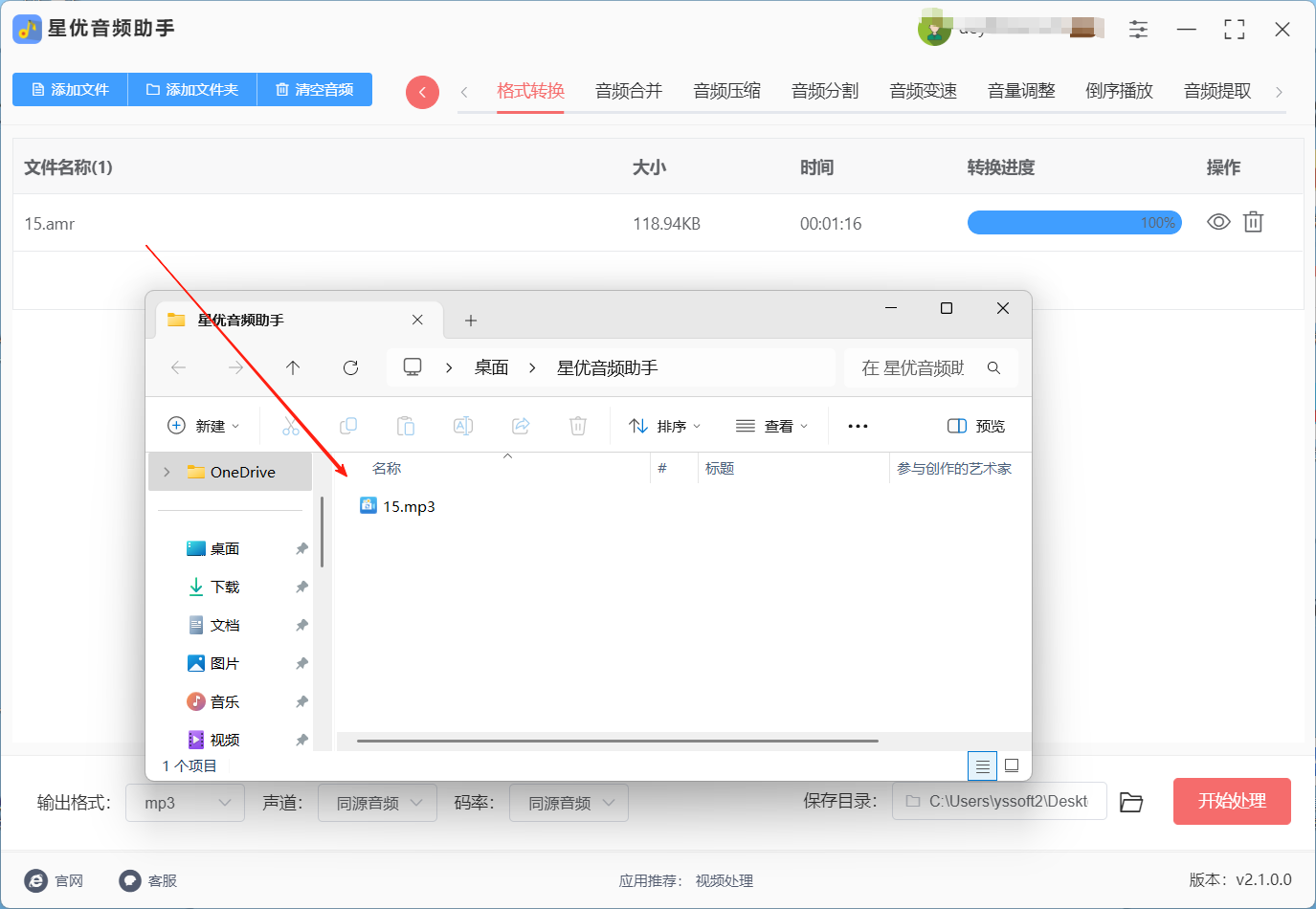Open 下载 in Explorer sidebar
This screenshot has width=1316, height=909.
coord(225,587)
